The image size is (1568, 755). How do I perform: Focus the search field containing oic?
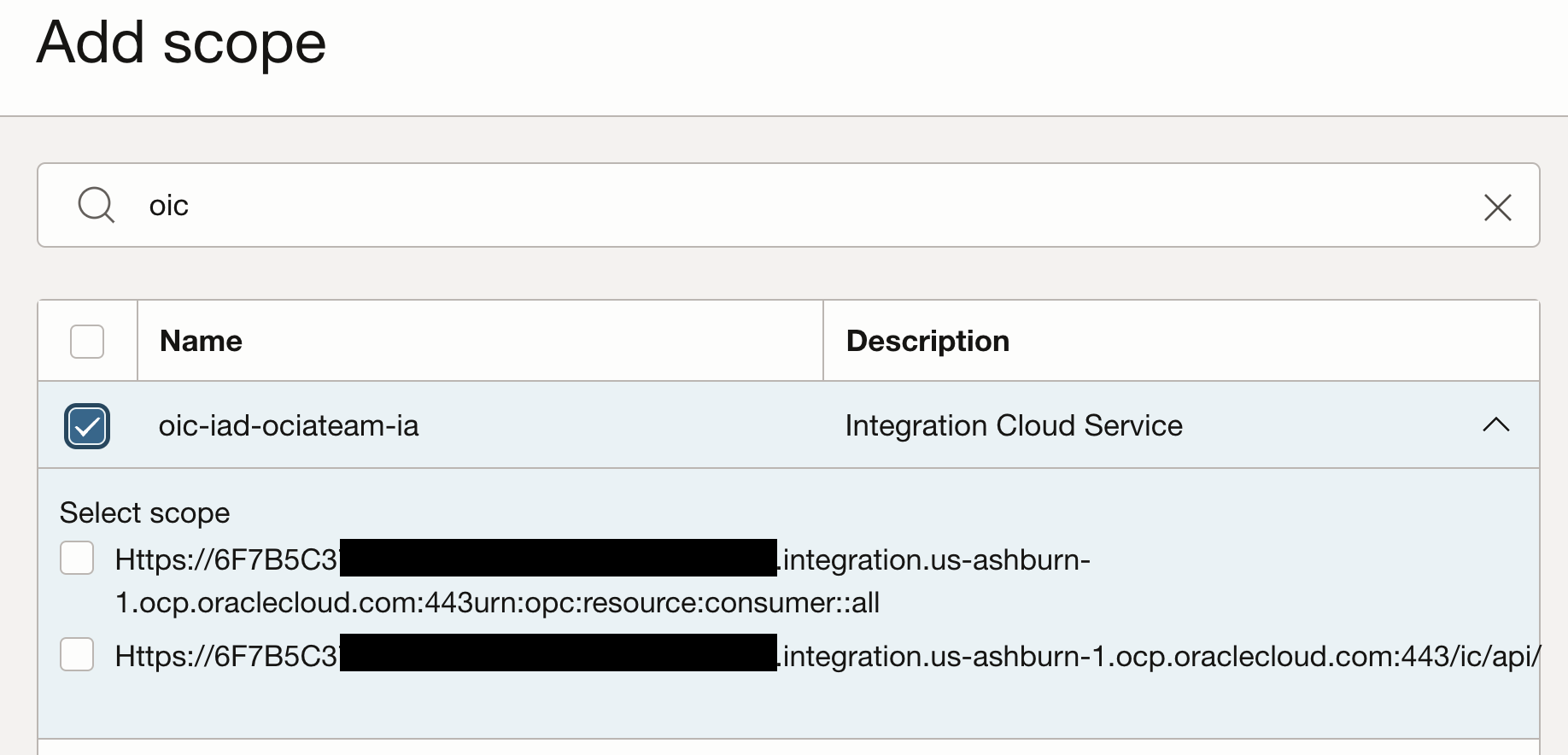coord(769,205)
